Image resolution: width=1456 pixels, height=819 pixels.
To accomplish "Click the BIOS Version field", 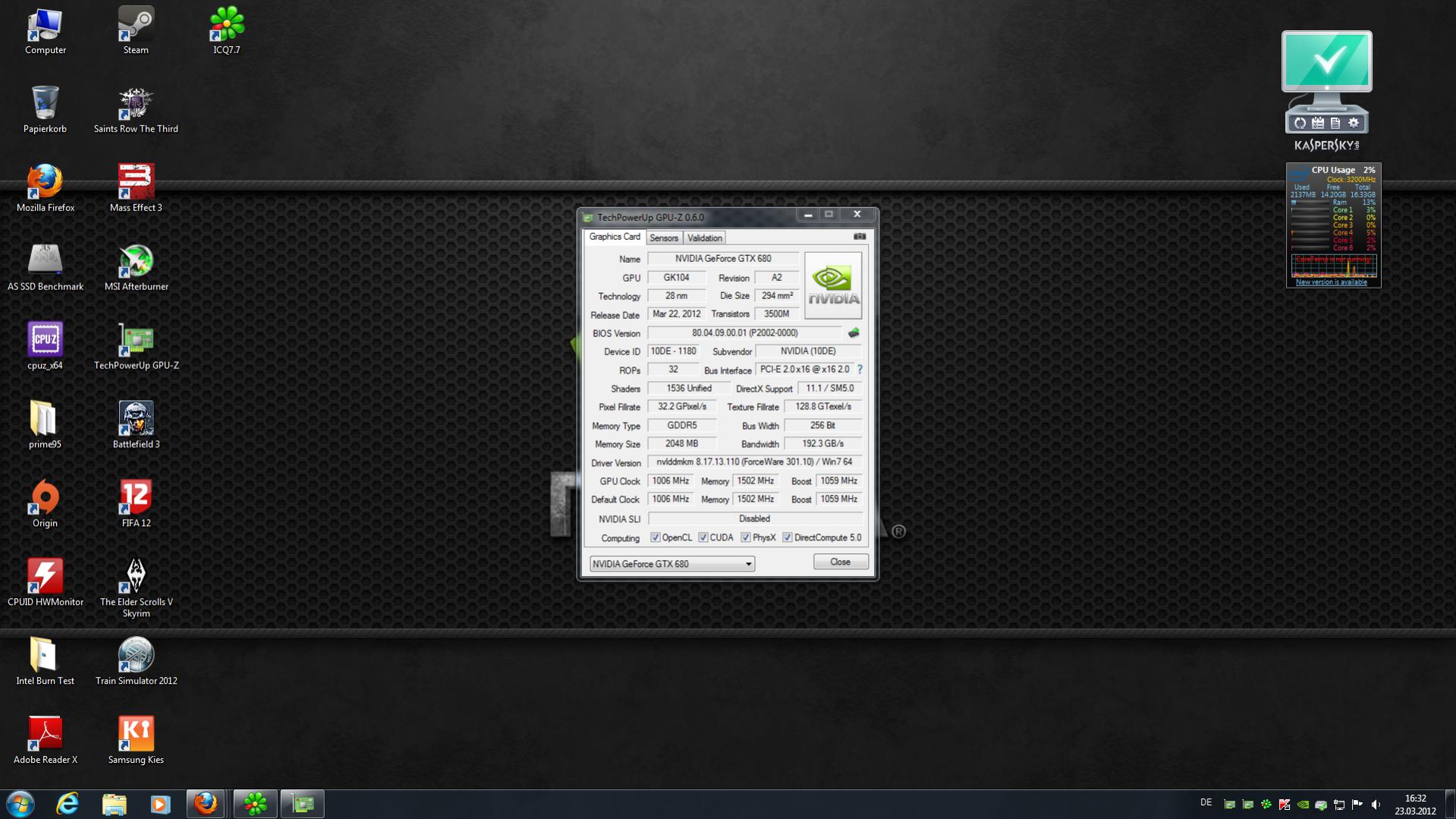I will click(744, 333).
